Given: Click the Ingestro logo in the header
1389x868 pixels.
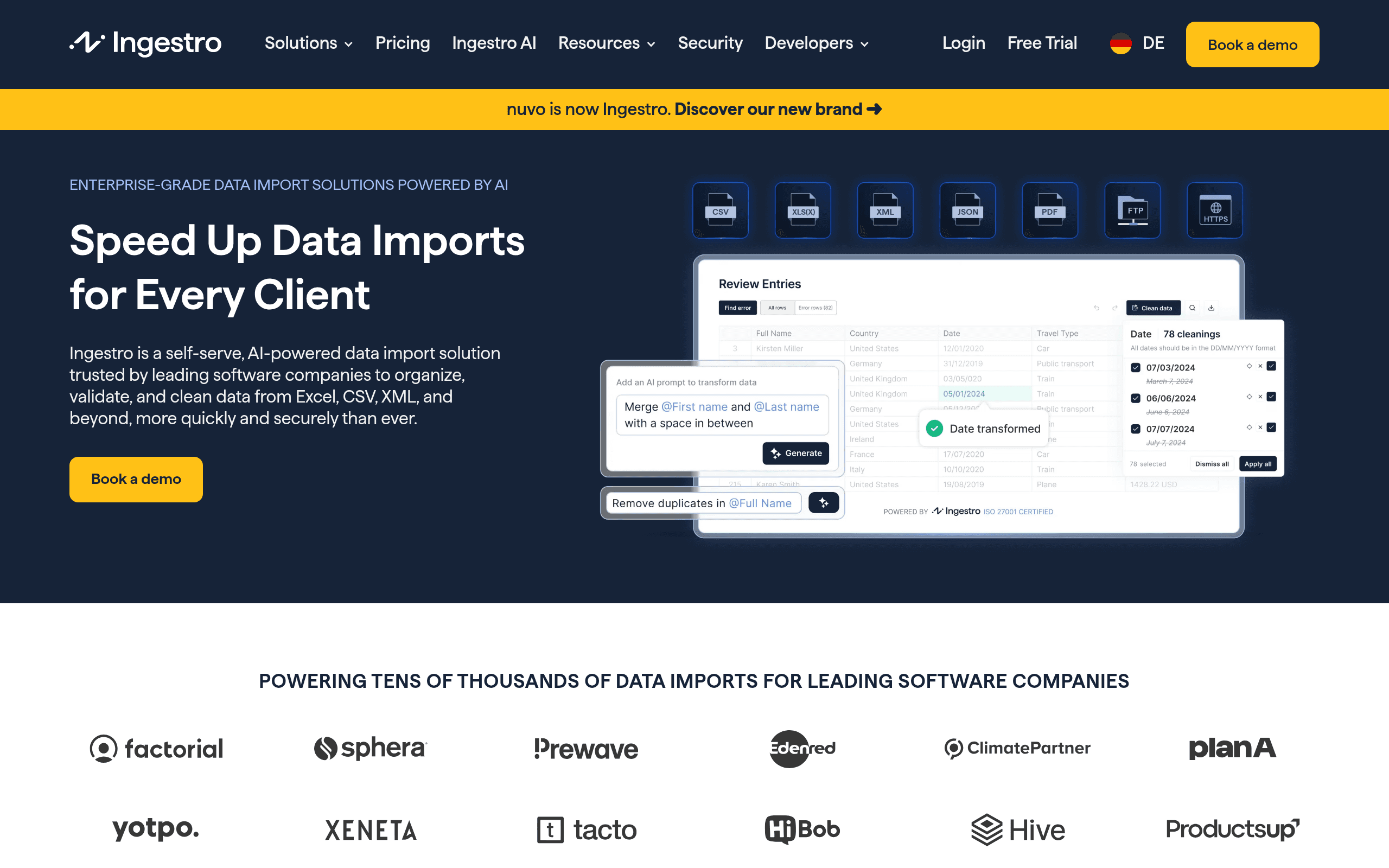Looking at the screenshot, I should (x=145, y=43).
